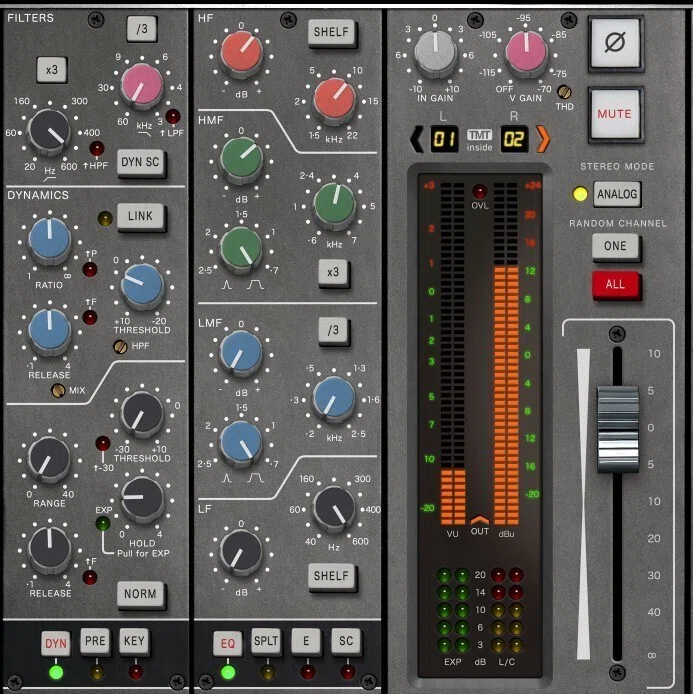Toggle the E-type EQ button

306,641
